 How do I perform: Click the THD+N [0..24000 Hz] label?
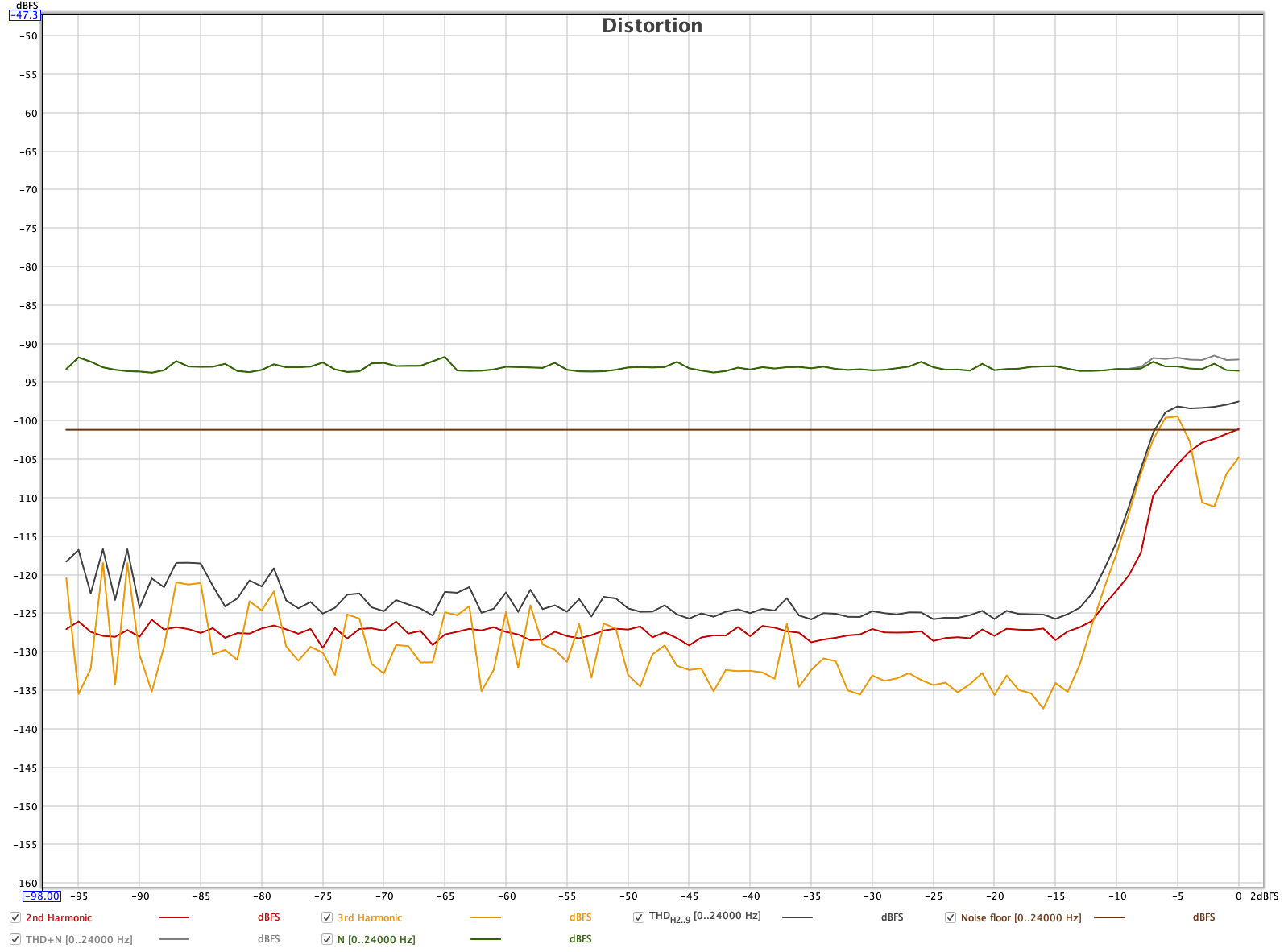click(79, 940)
